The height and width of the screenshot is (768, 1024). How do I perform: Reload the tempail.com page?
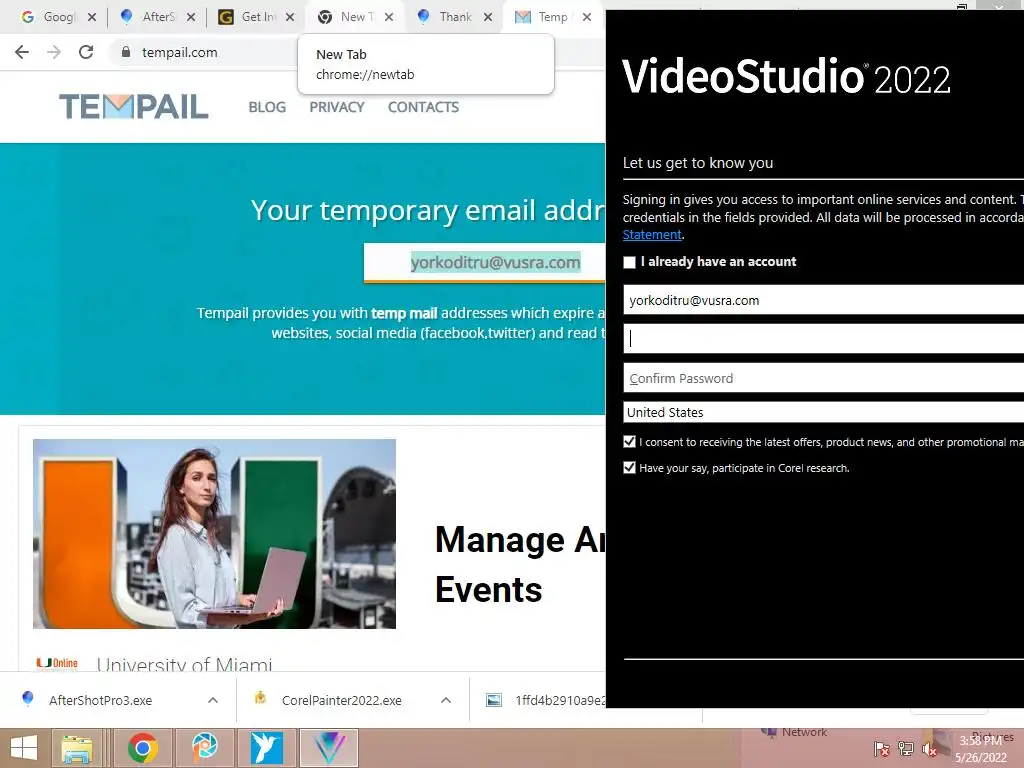coord(86,52)
